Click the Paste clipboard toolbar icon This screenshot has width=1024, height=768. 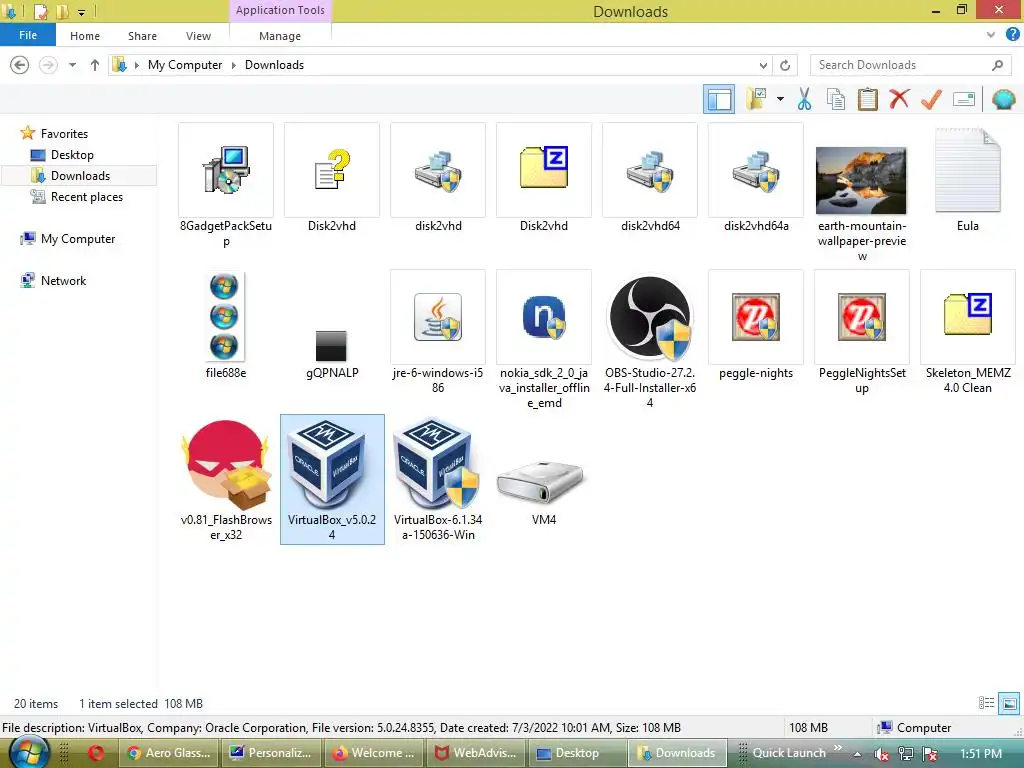pos(867,99)
